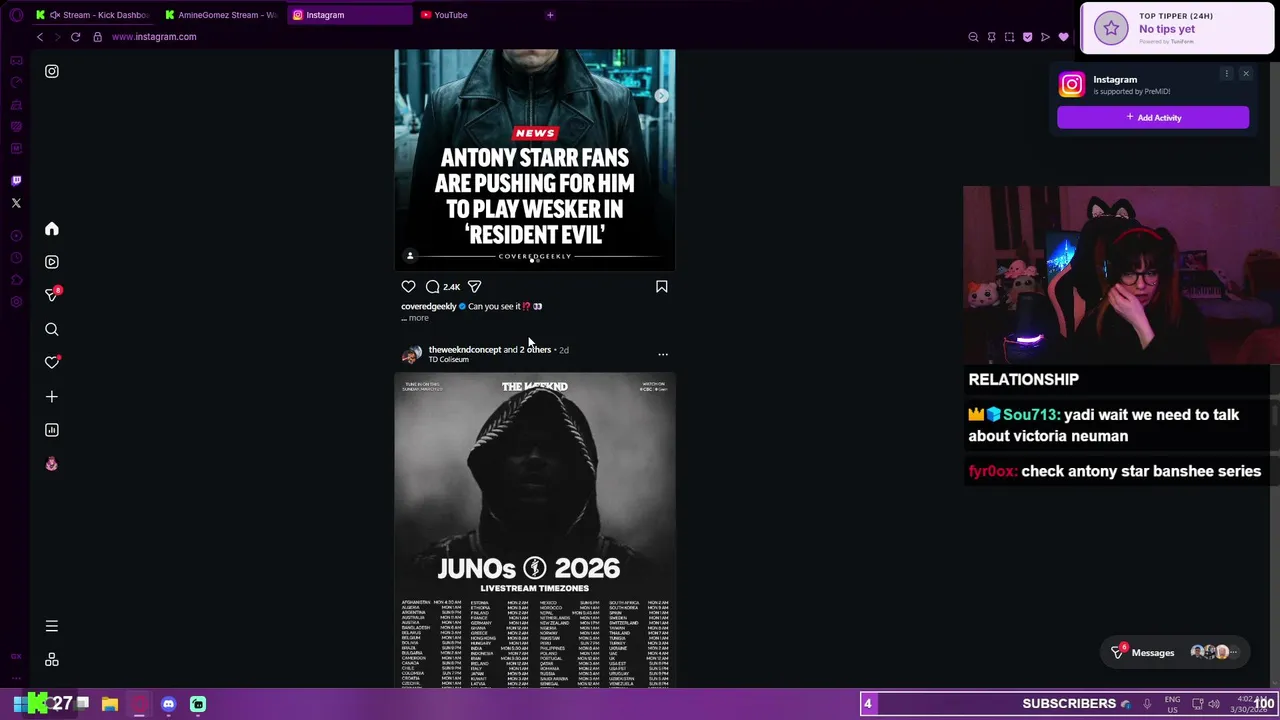Image resolution: width=1280 pixels, height=720 pixels.
Task: Click the Instagram logo in sidebar
Action: coord(52,71)
